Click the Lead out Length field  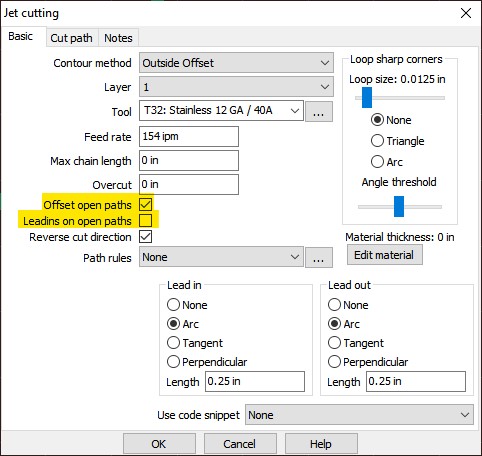[x=416, y=382]
